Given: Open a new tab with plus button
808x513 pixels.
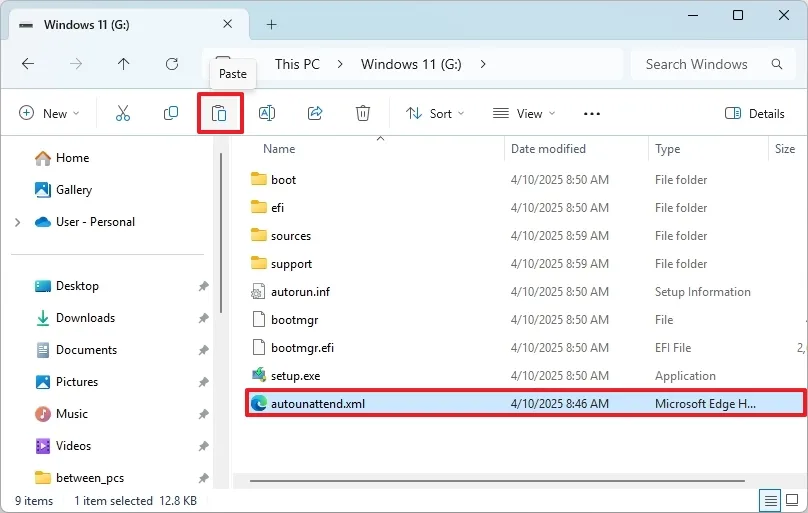Looking at the screenshot, I should click(x=271, y=25).
